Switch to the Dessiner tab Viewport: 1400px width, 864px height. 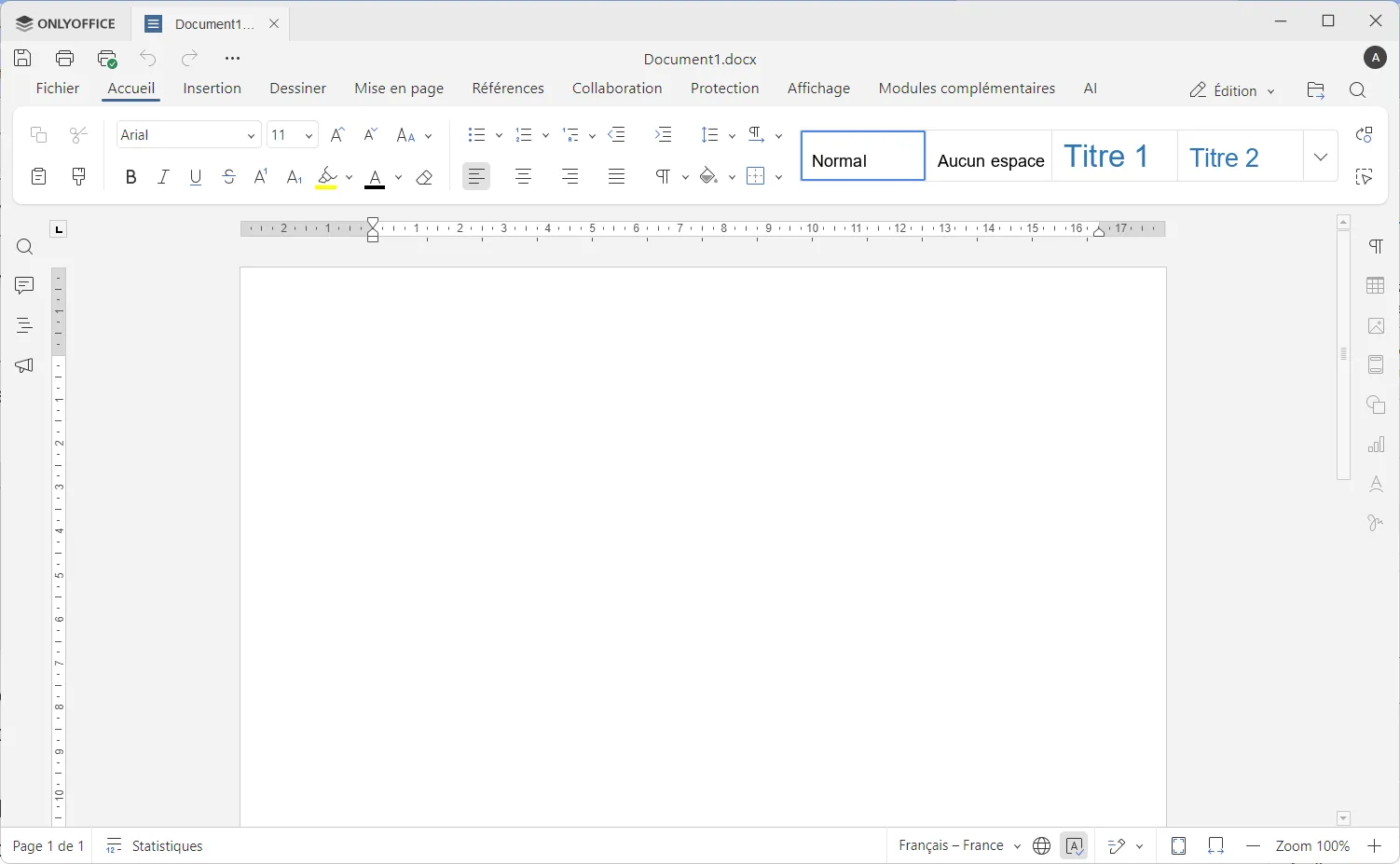tap(297, 89)
